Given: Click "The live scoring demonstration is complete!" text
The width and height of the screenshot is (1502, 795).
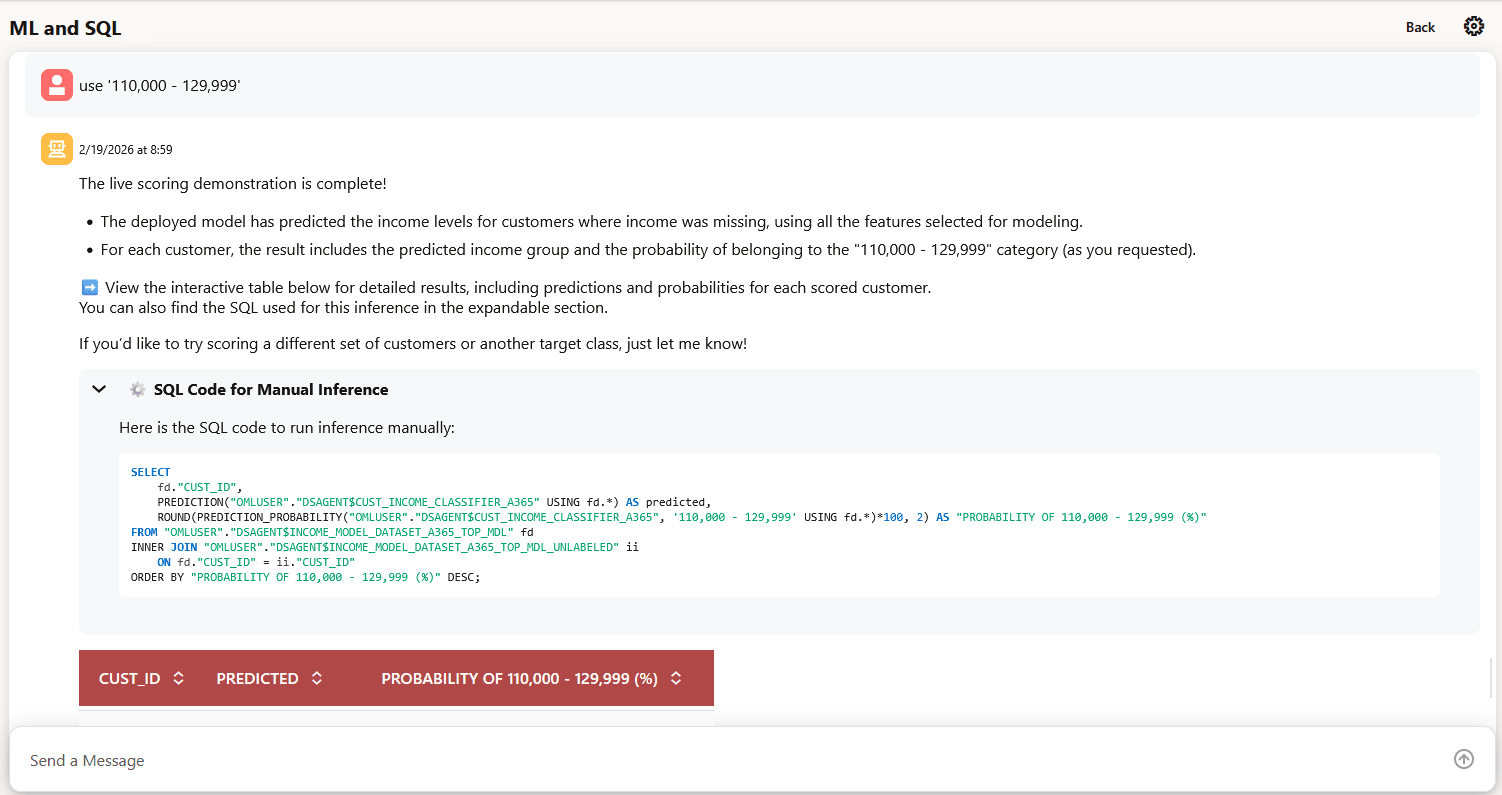Looking at the screenshot, I should pyautogui.click(x=233, y=184).
